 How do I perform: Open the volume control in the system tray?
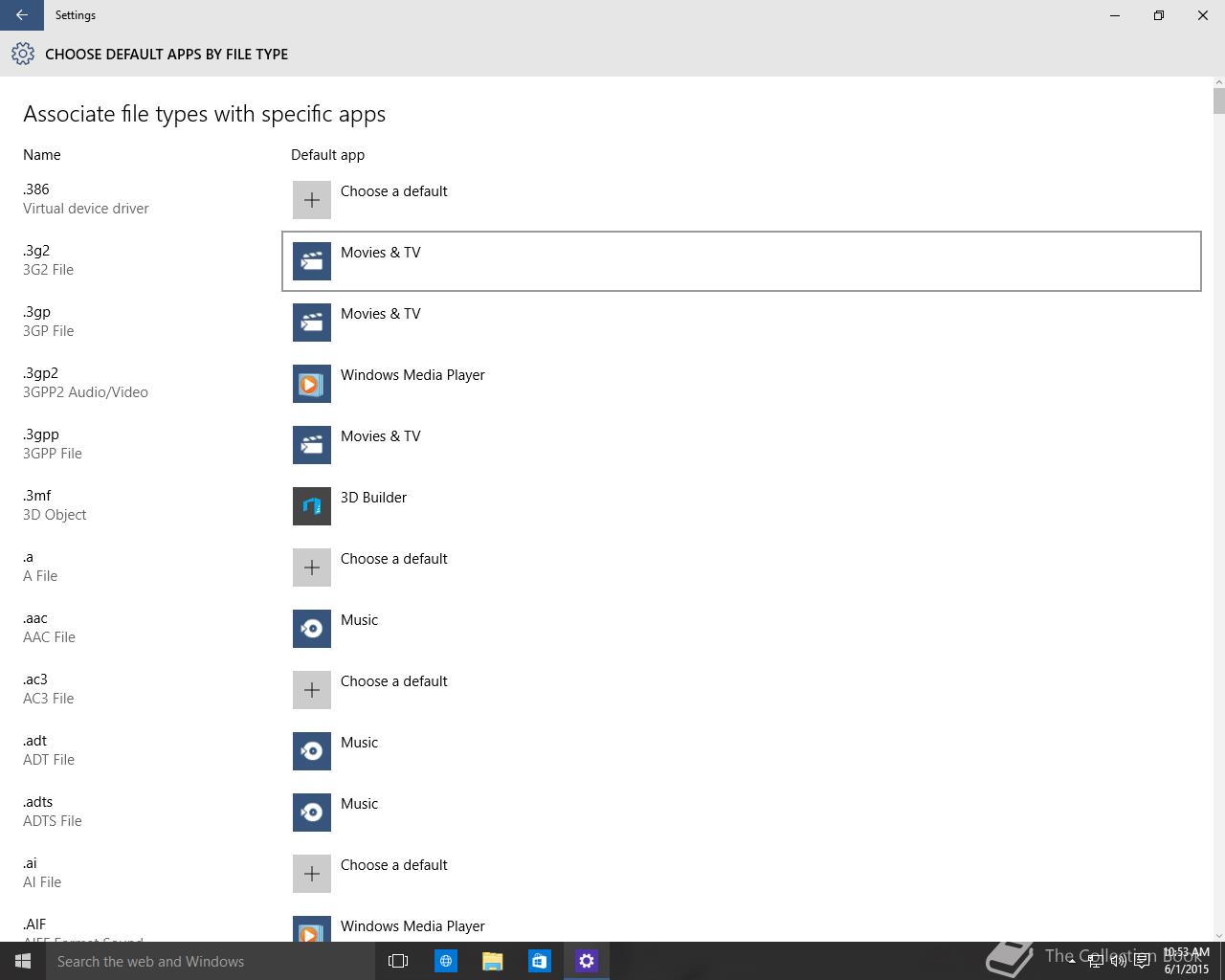coord(1118,961)
